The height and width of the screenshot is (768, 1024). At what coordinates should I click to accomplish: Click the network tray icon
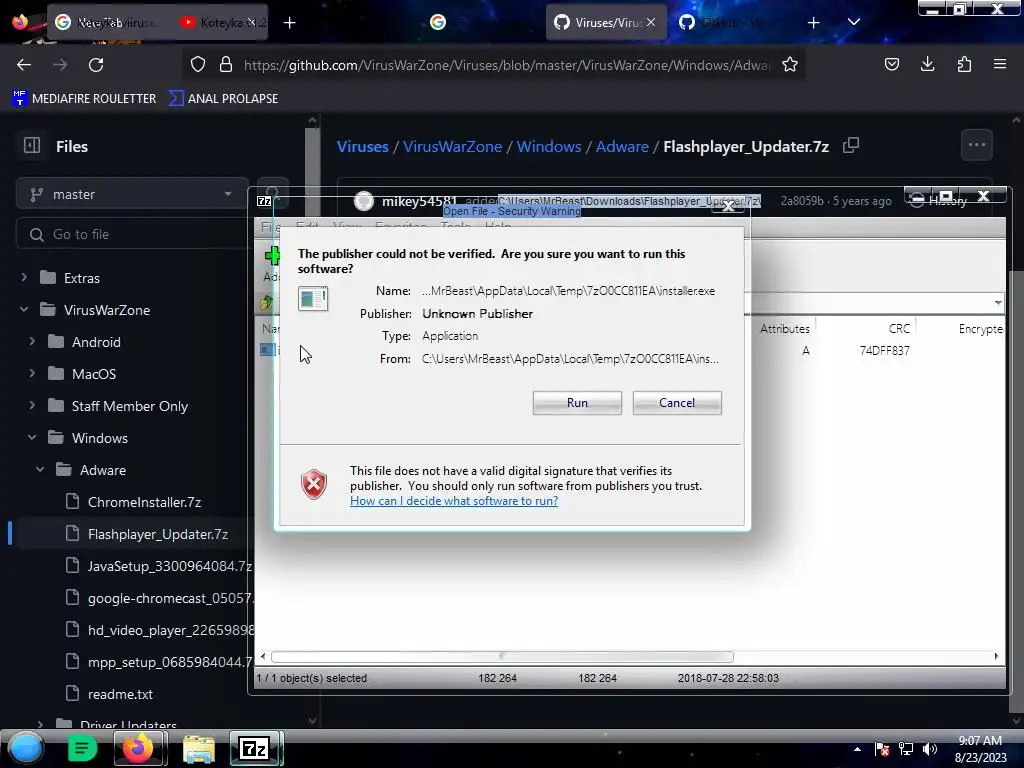[x=906, y=749]
